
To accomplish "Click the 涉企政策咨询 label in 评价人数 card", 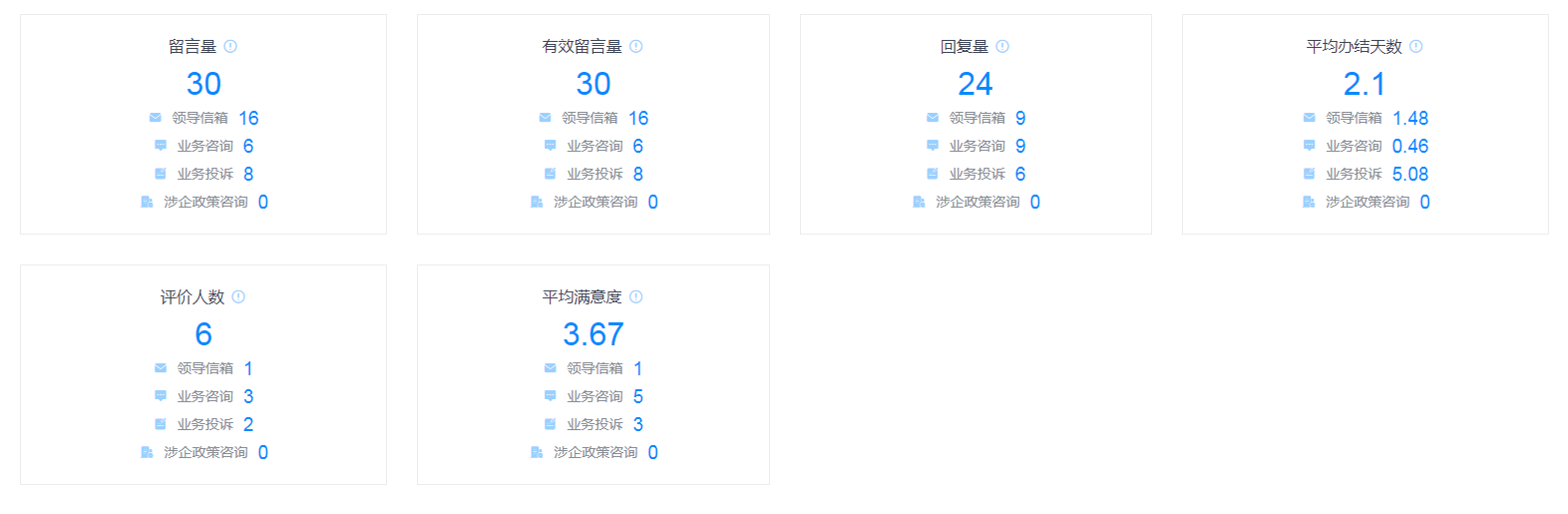I will point(205,452).
